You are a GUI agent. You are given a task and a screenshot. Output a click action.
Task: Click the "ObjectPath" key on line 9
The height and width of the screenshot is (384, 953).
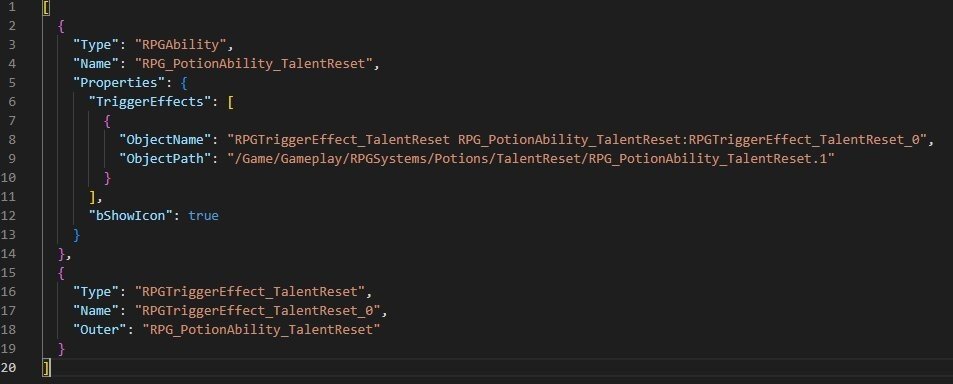point(165,159)
